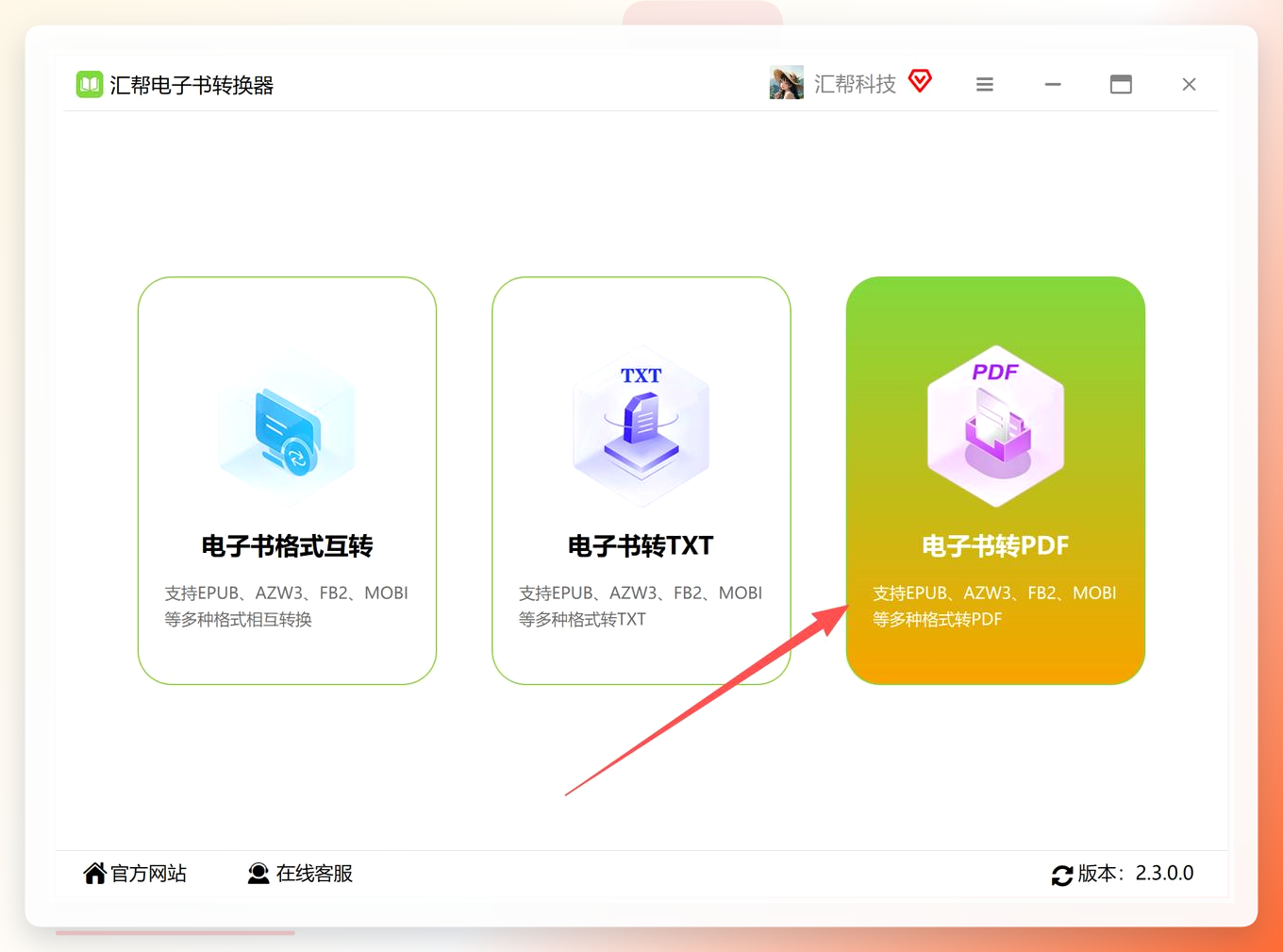Open the hamburger menu
This screenshot has width=1283, height=952.
click(985, 84)
